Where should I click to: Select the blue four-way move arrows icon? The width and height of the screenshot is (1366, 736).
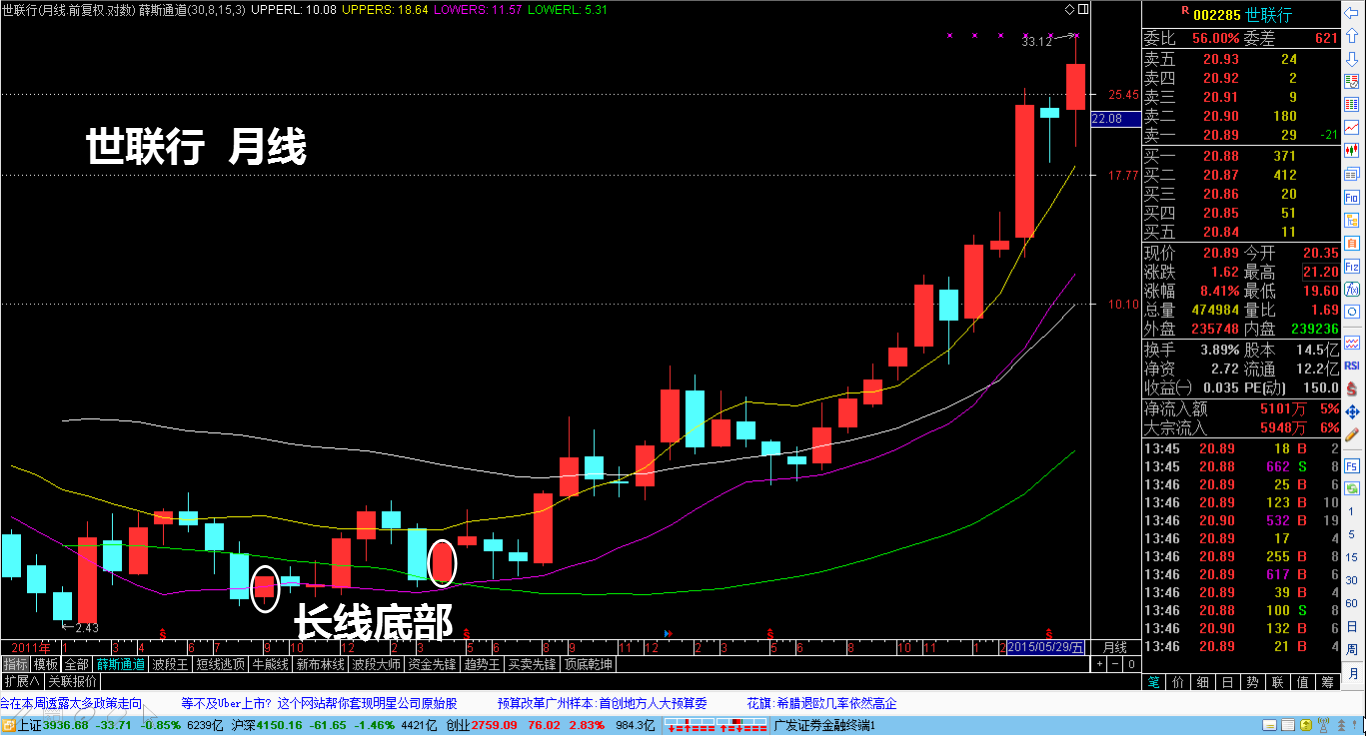(x=1351, y=412)
